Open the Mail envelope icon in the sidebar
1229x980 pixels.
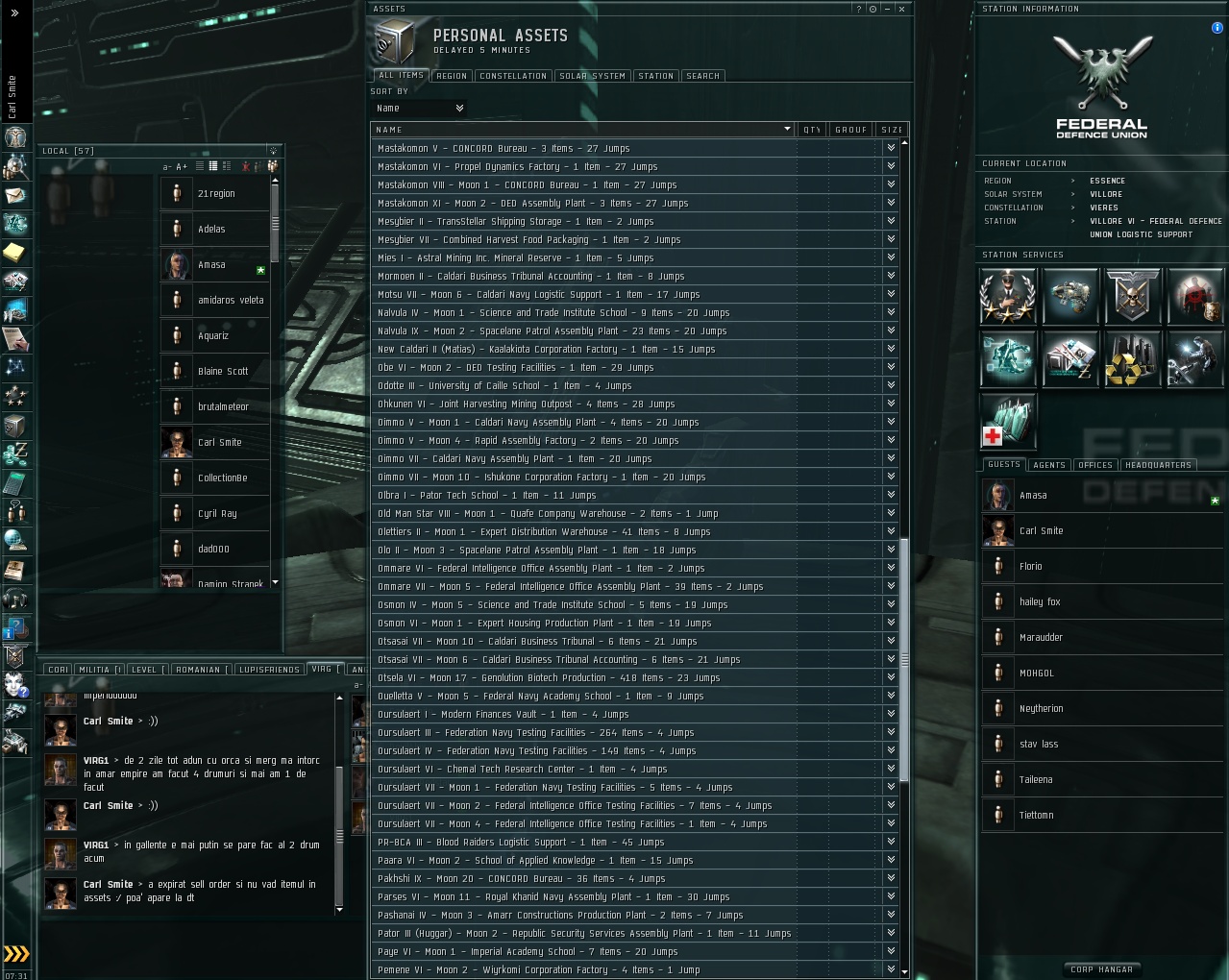click(x=15, y=195)
